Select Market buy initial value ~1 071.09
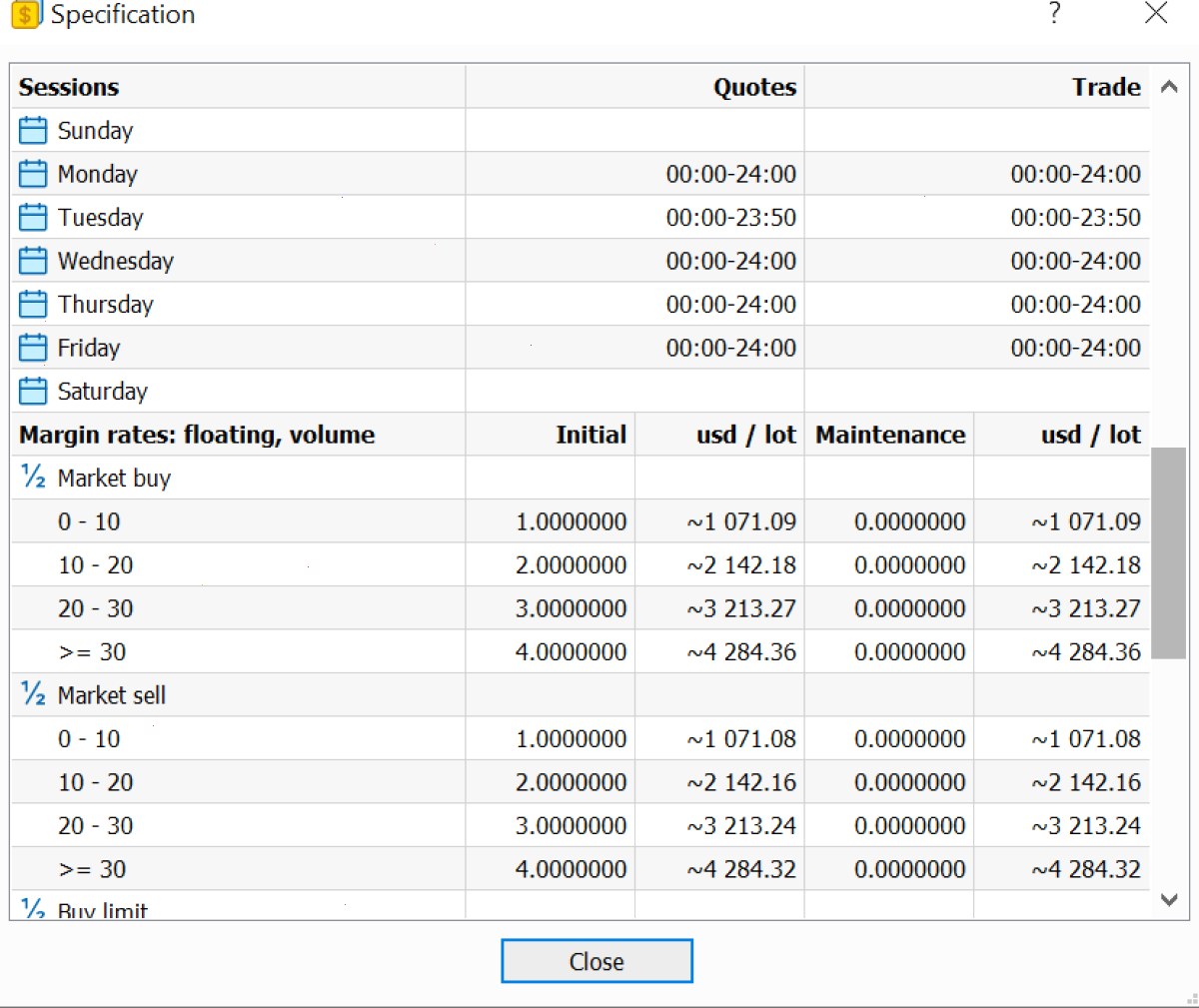The height and width of the screenshot is (1008, 1199). tap(741, 521)
